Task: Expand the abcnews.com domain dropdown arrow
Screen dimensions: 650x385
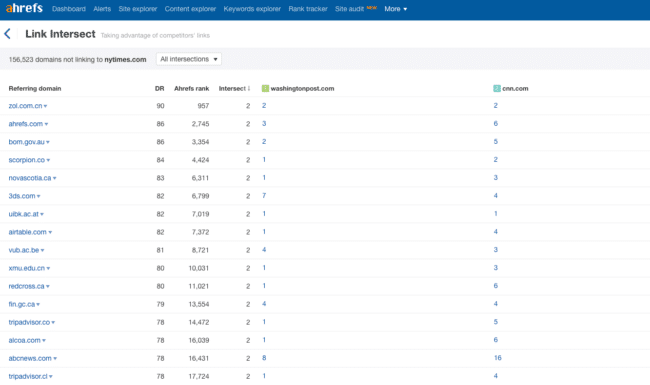Action: [55, 358]
